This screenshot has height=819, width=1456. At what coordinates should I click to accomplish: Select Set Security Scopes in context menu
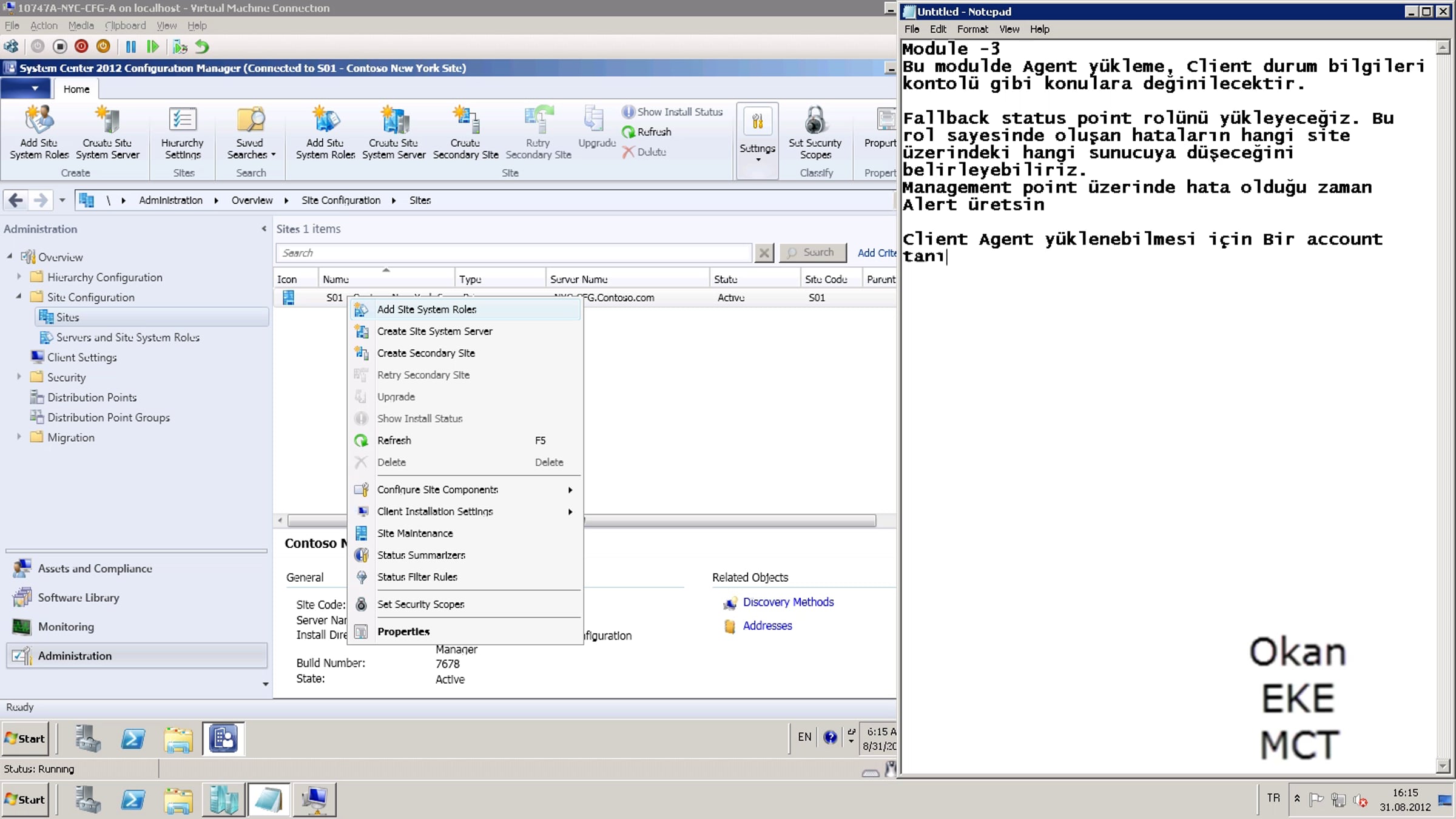pos(465,604)
